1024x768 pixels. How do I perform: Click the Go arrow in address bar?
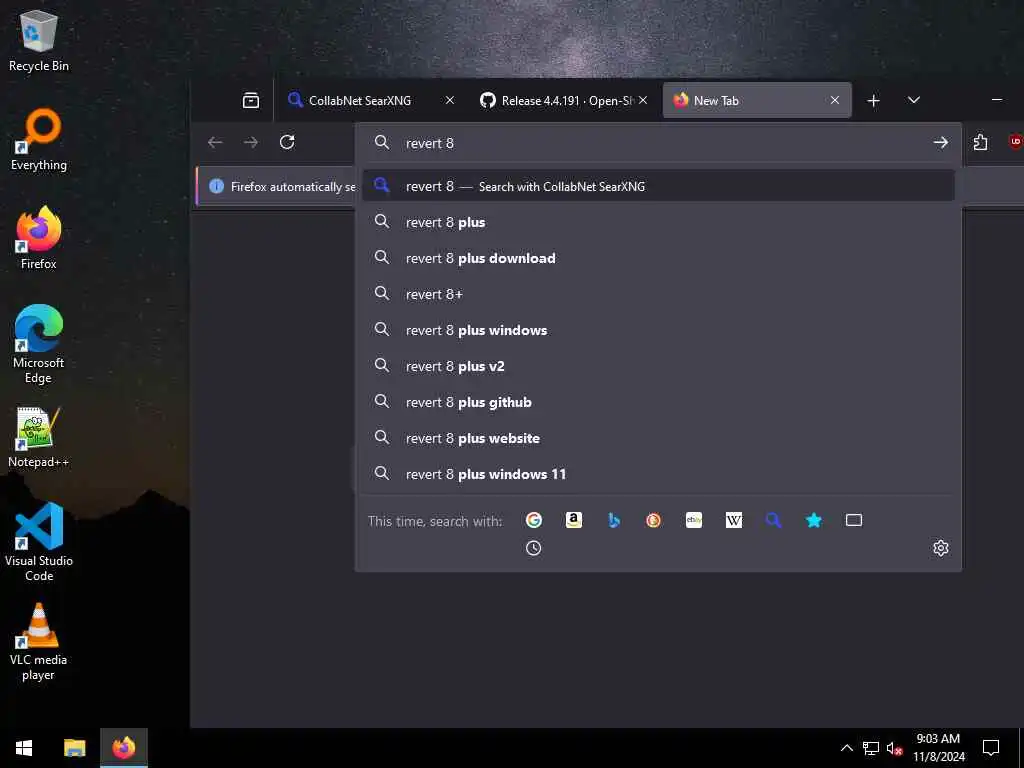[x=940, y=142]
